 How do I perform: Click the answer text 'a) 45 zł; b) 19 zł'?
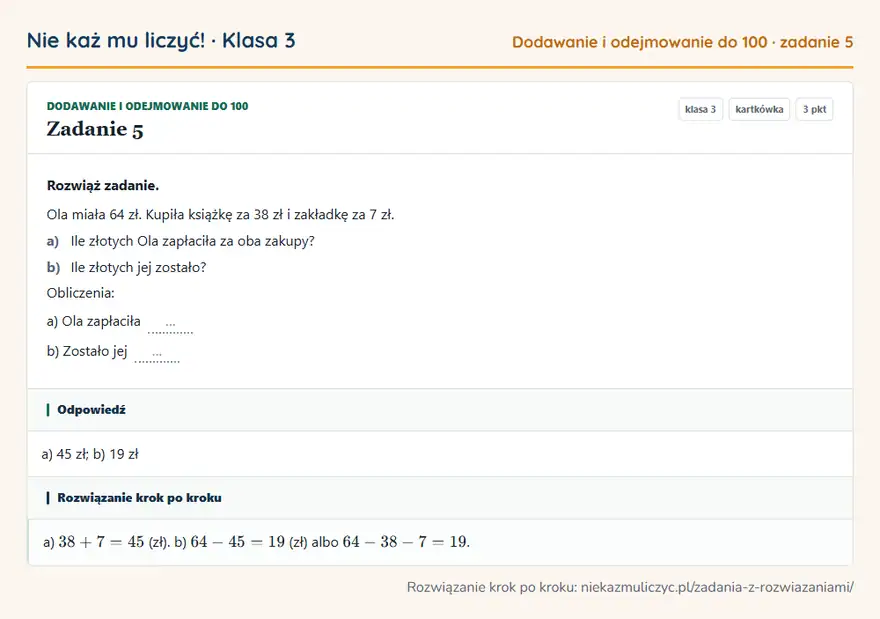click(90, 454)
